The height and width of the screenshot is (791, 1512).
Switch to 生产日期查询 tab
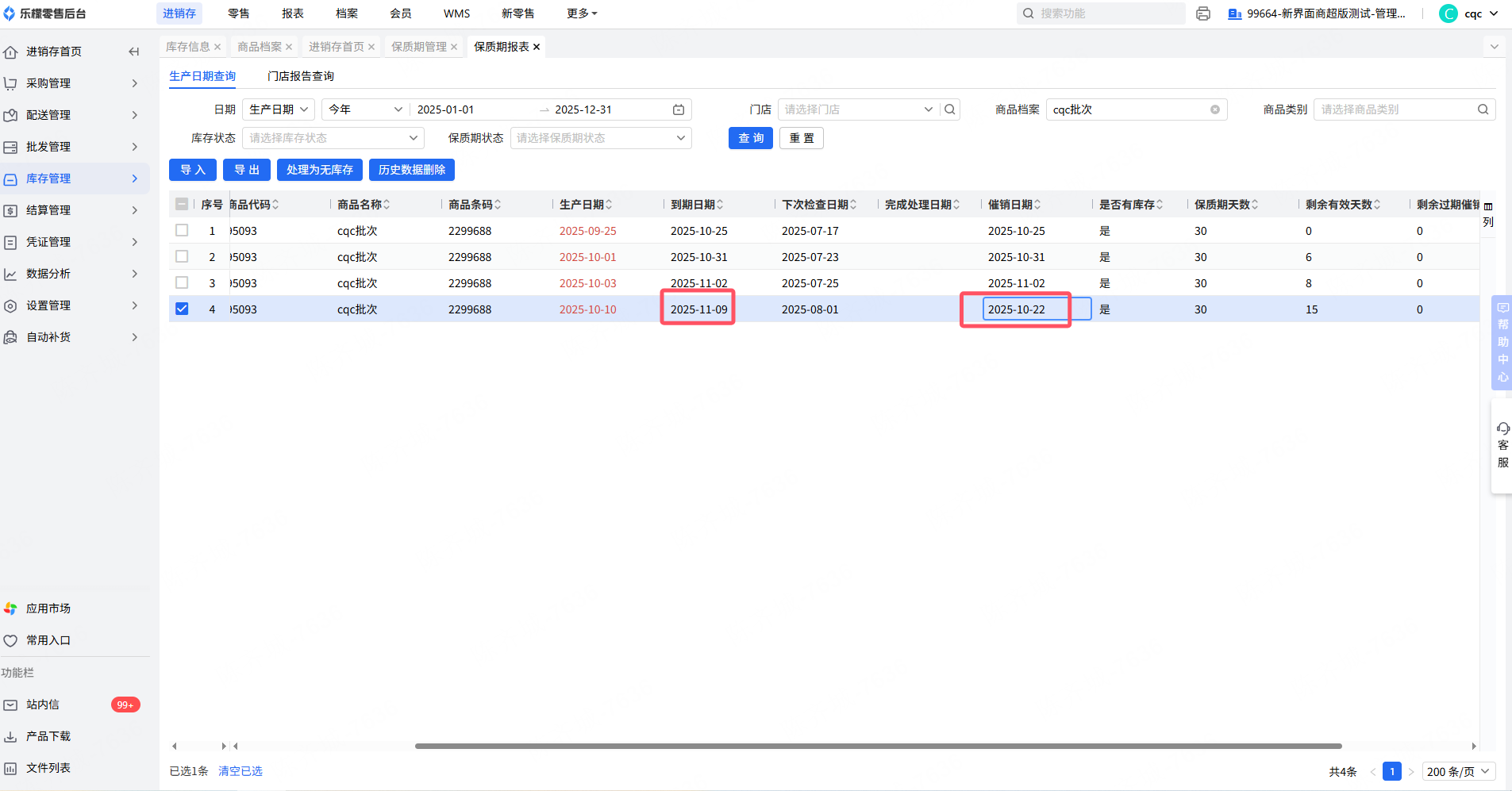202,76
